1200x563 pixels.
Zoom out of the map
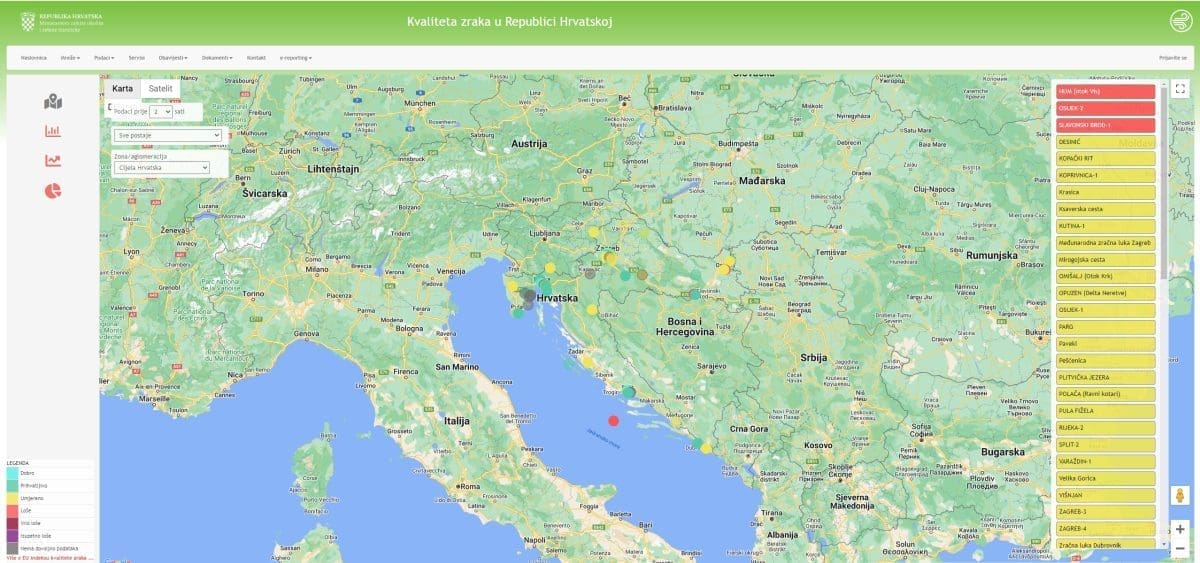coord(1180,547)
